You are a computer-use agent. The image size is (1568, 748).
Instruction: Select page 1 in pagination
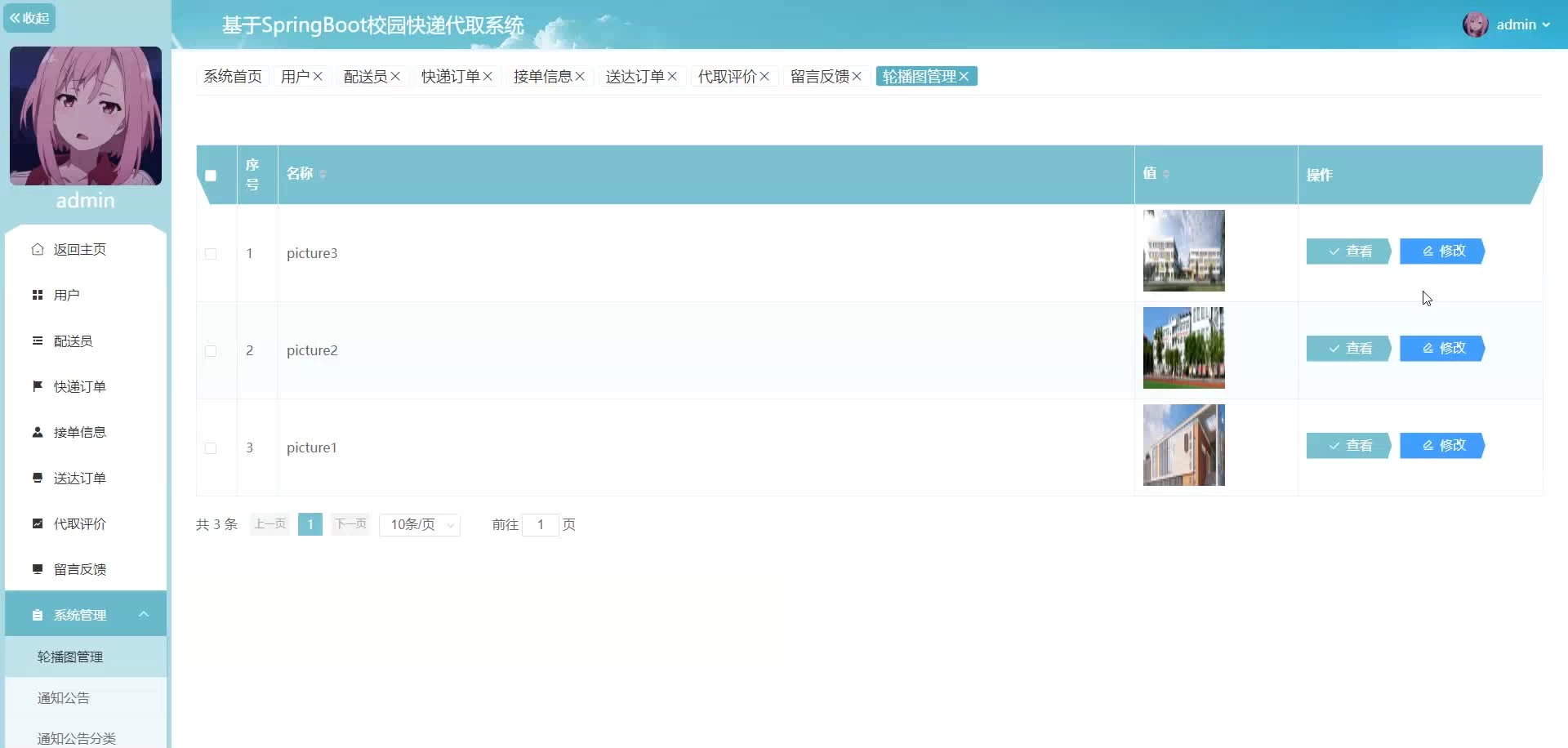310,524
